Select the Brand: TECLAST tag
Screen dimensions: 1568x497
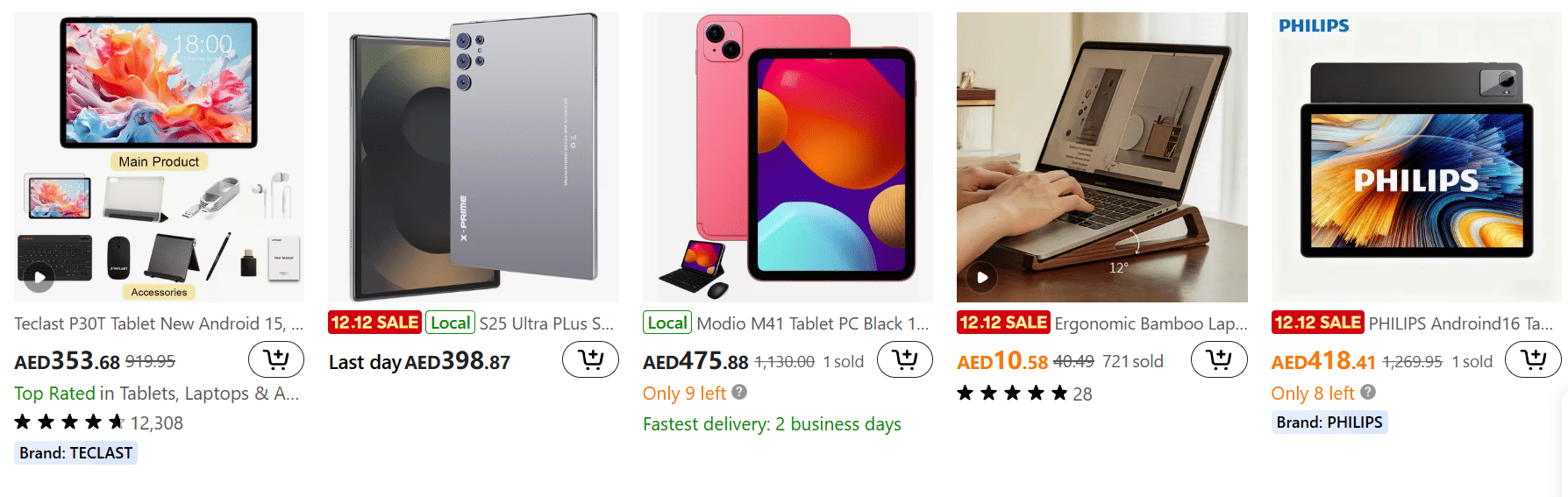pyautogui.click(x=76, y=453)
